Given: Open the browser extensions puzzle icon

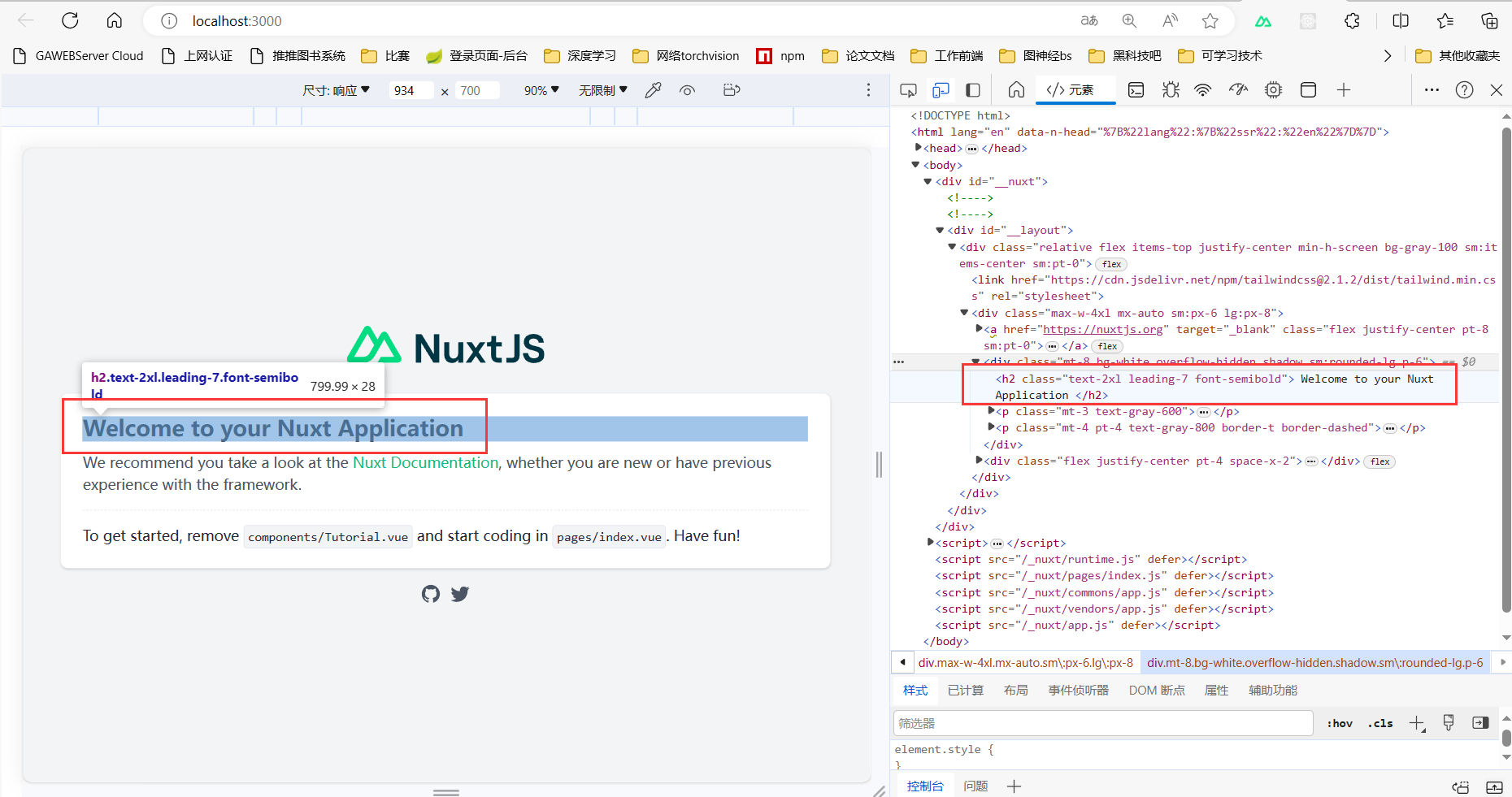Looking at the screenshot, I should point(1353,21).
